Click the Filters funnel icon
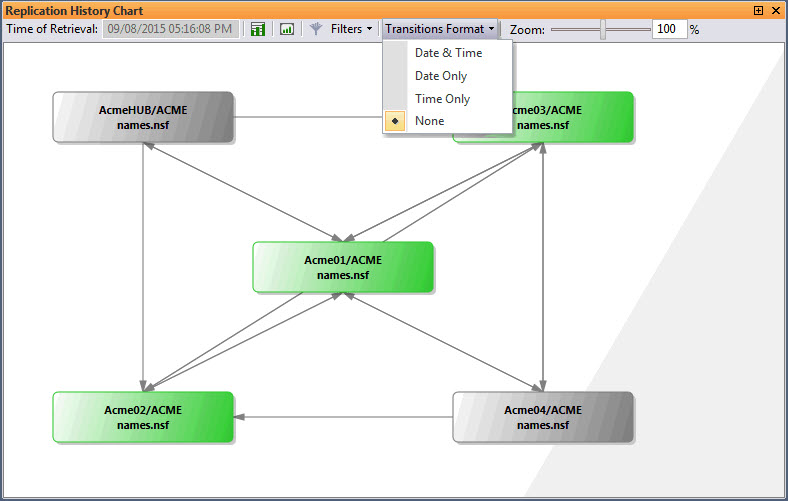This screenshot has width=788, height=501. pyautogui.click(x=316, y=29)
